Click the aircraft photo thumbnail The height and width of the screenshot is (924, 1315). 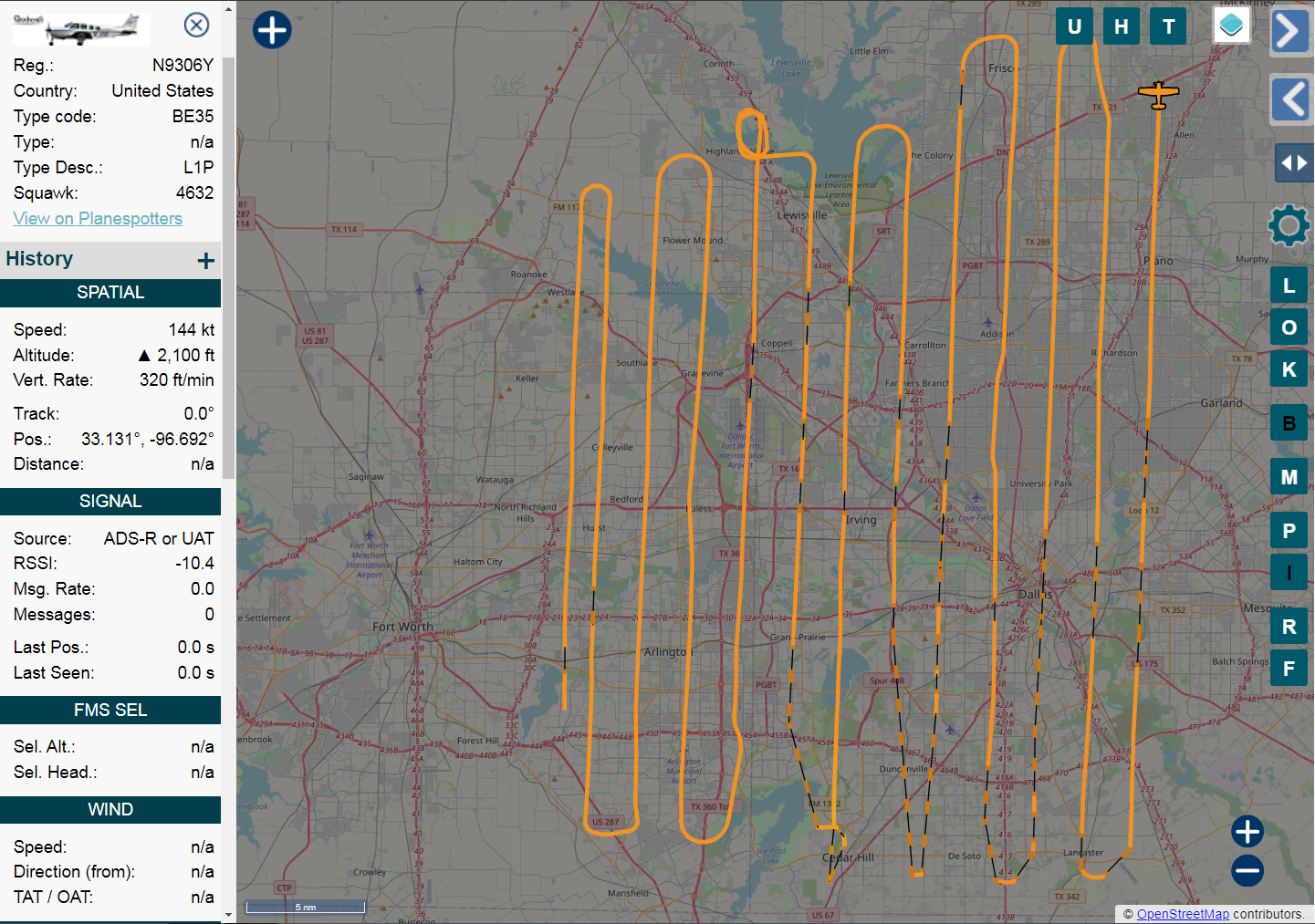coord(81,29)
